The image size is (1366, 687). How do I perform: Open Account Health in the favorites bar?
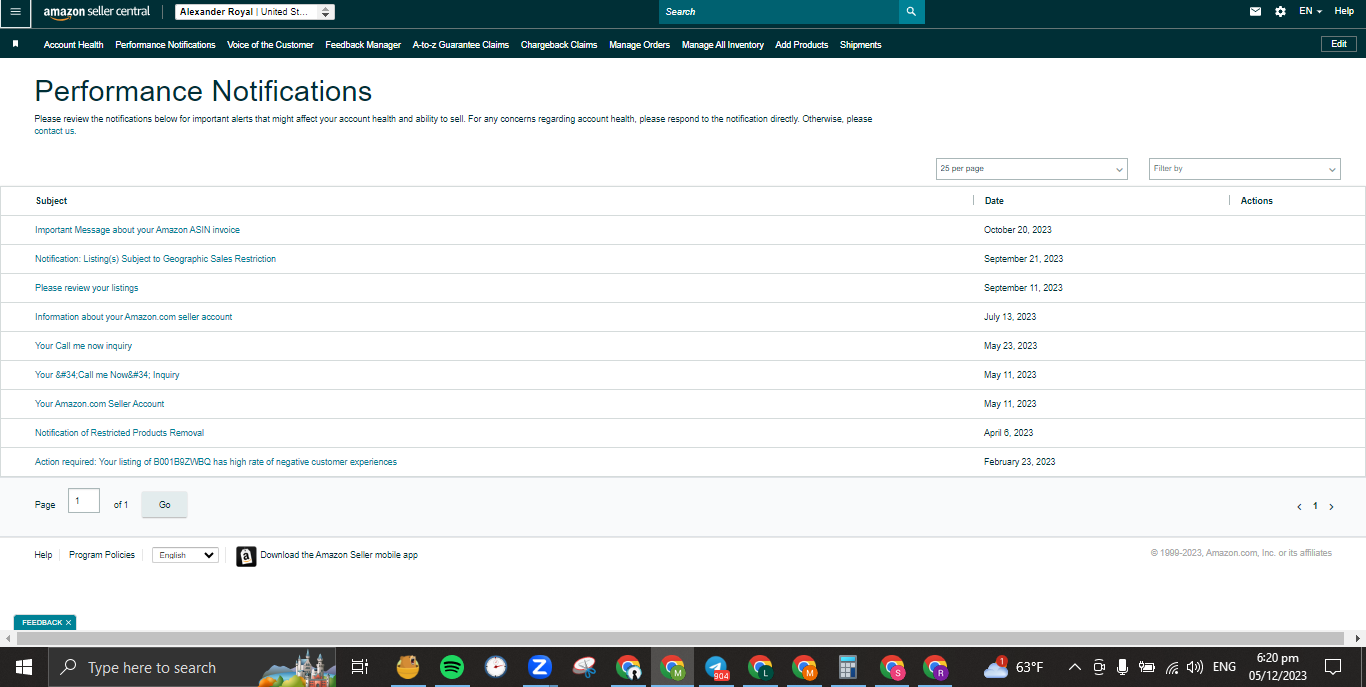coord(74,45)
